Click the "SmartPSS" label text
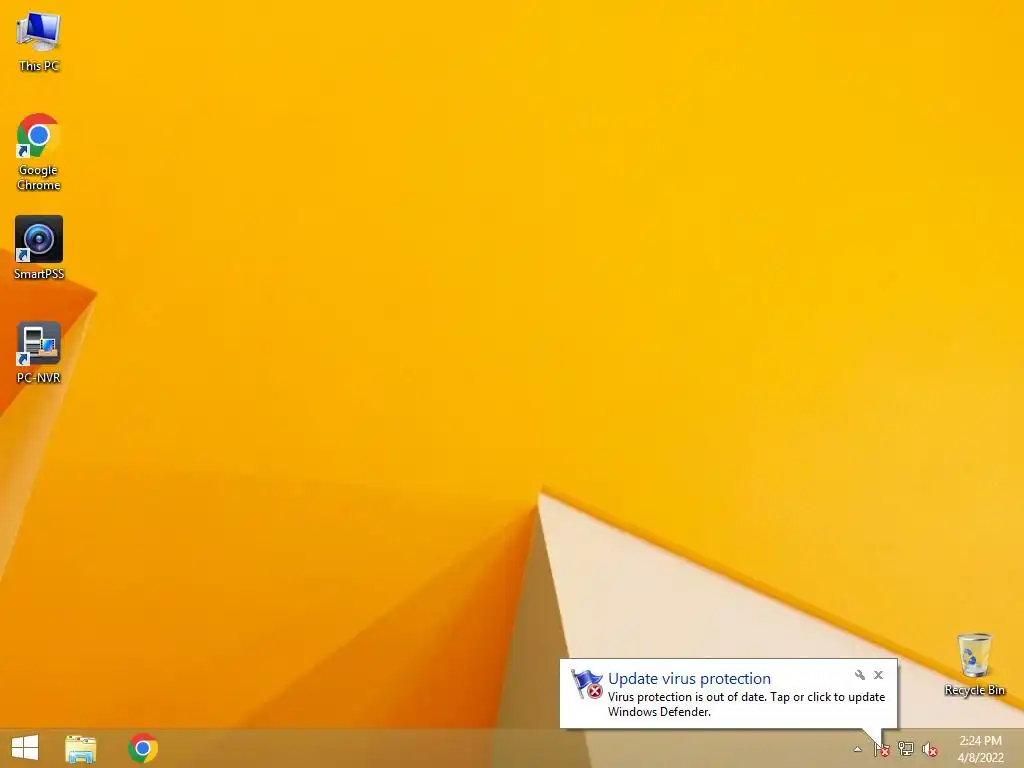Screen dimensions: 1024x768 coord(39,274)
